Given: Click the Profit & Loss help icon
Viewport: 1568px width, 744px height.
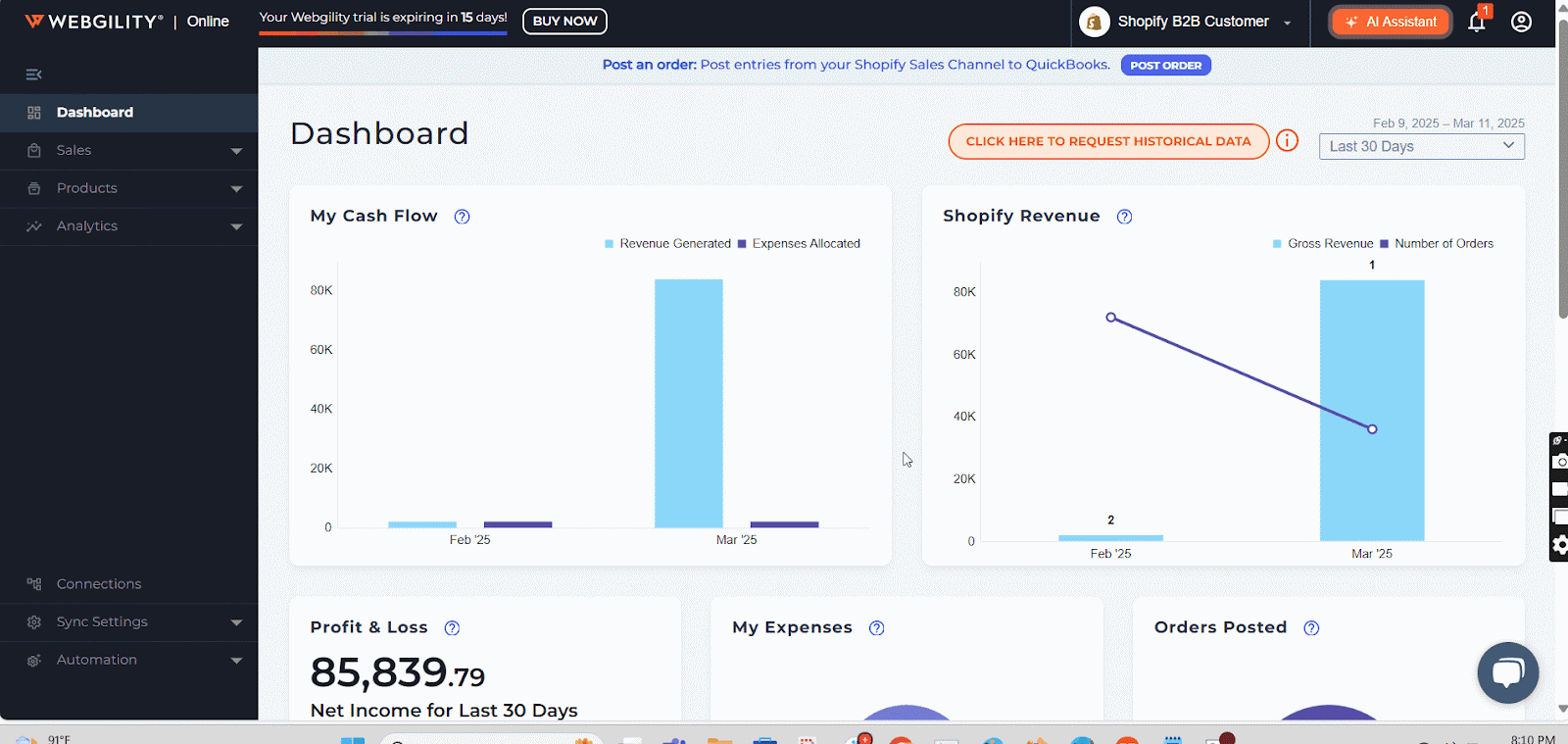Looking at the screenshot, I should click(x=452, y=628).
